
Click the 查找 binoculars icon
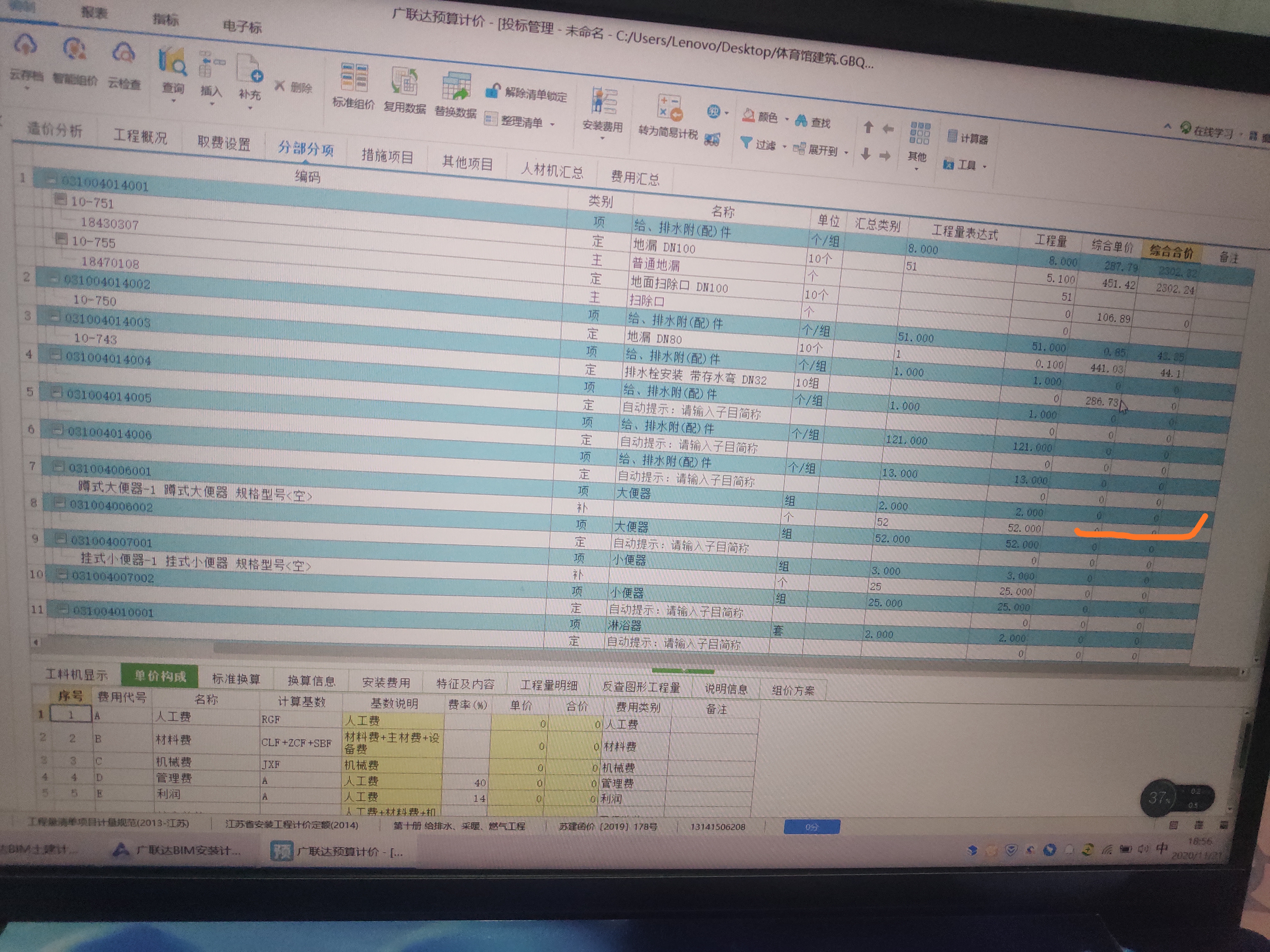801,121
